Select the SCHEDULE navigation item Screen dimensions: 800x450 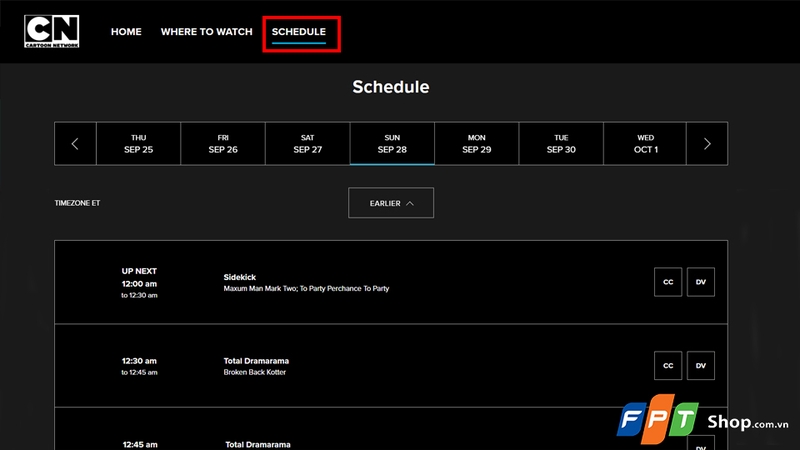298,32
